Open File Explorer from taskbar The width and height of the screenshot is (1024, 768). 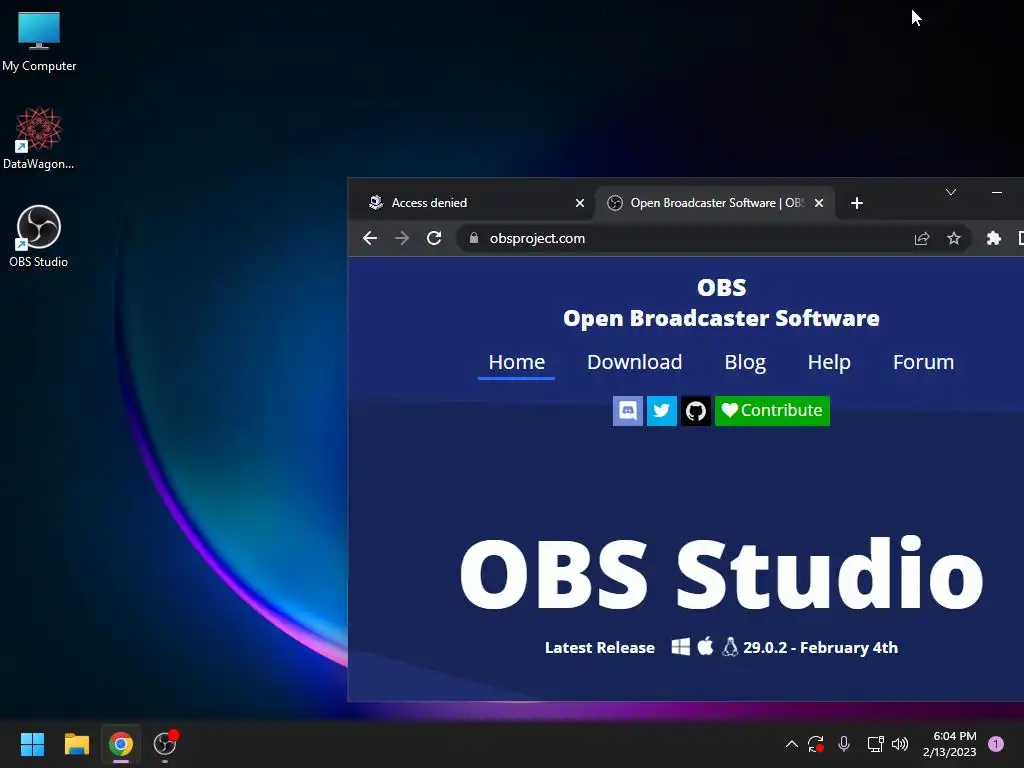(x=76, y=744)
